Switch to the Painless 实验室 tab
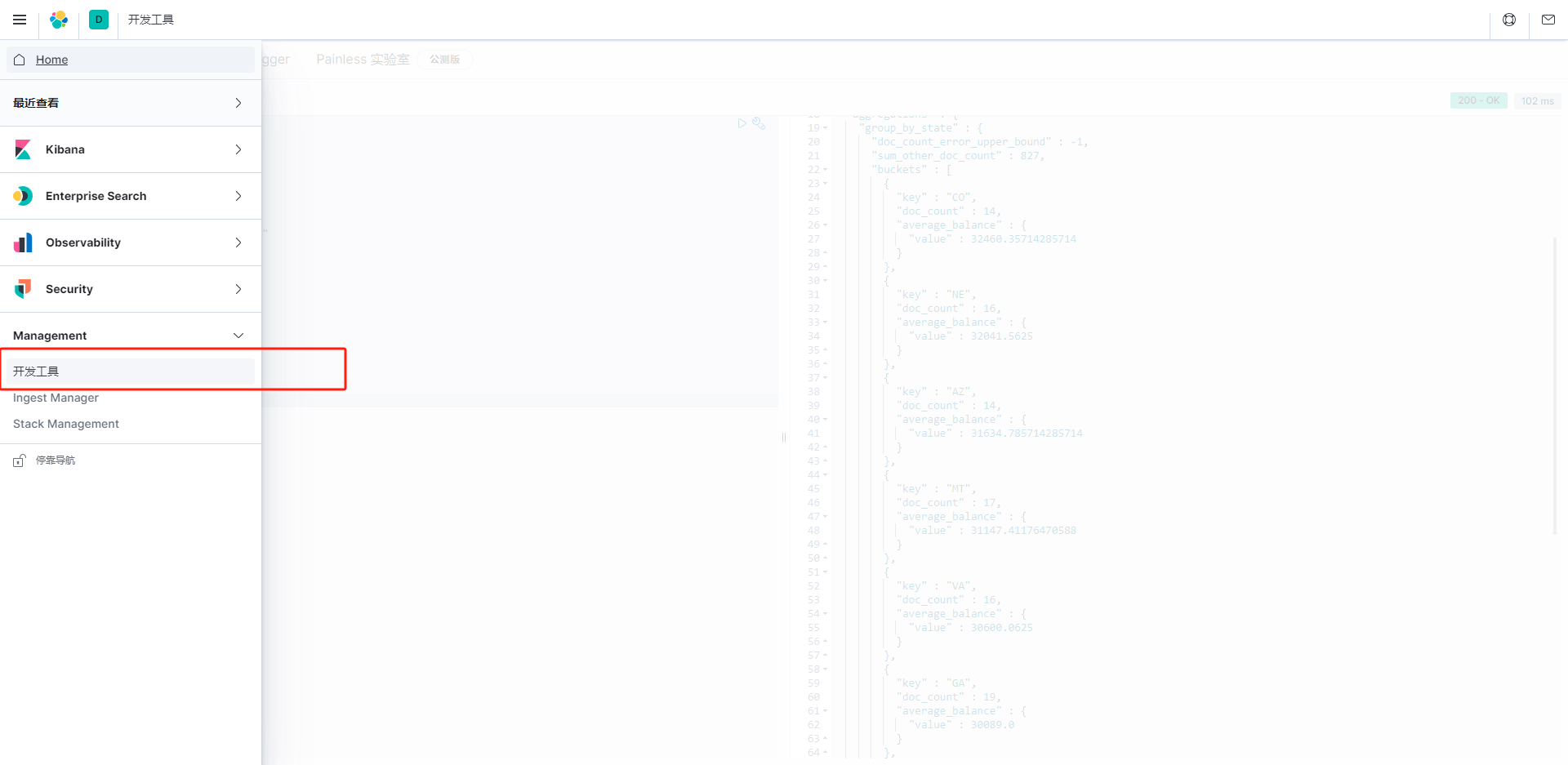1568x765 pixels. (363, 60)
